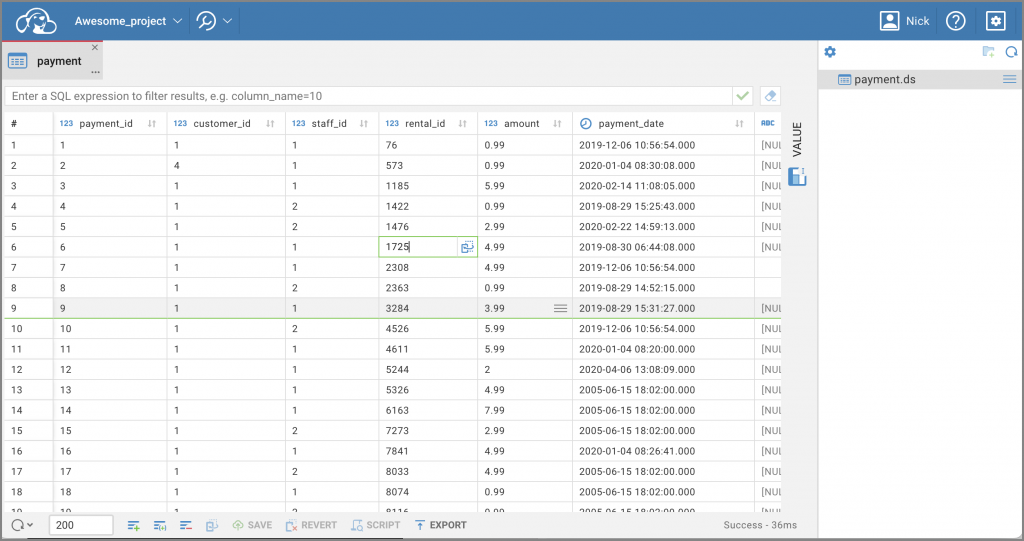
Task: Open the row menu icon in amount 3.99 cell
Action: 560,308
